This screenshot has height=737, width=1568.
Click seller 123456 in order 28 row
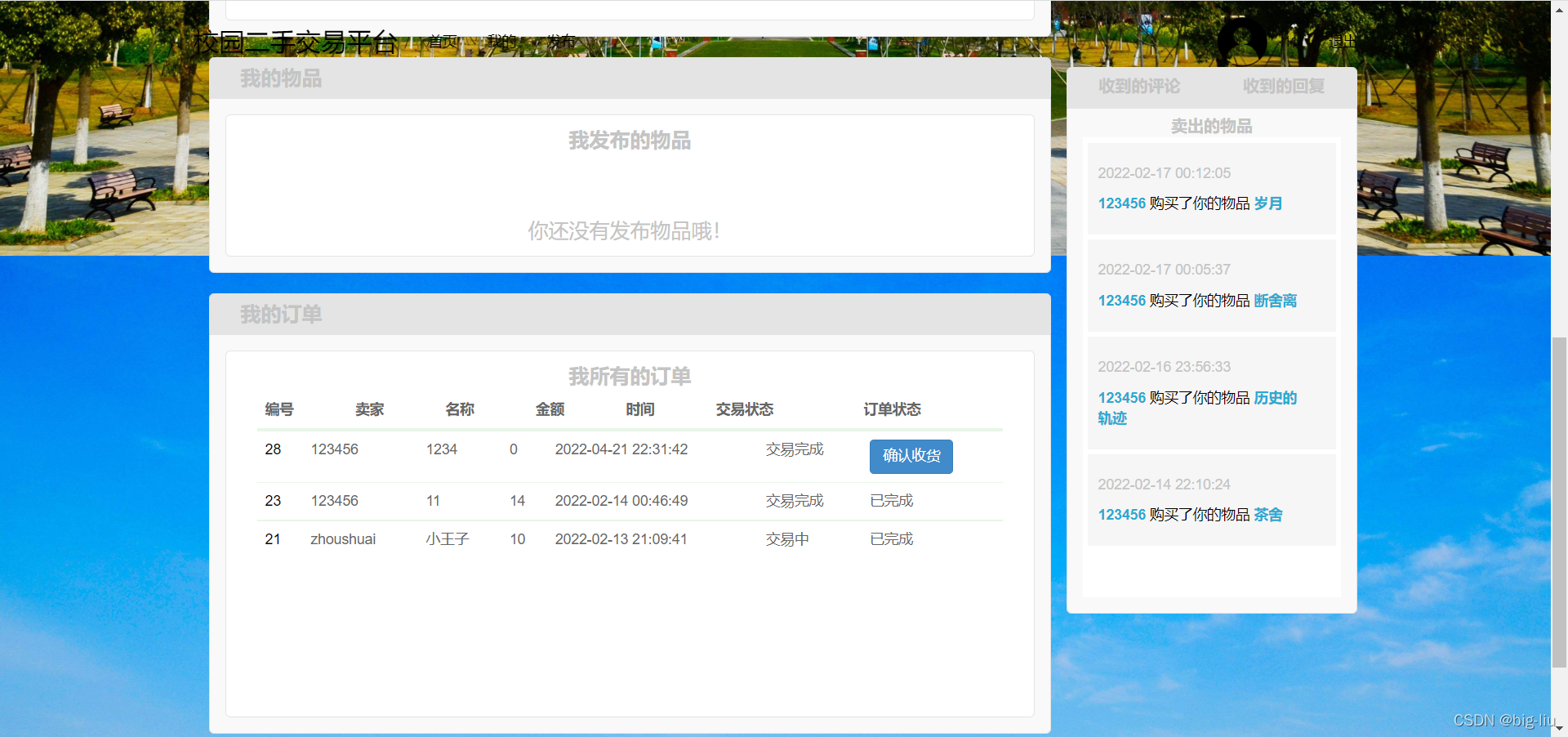click(x=334, y=449)
